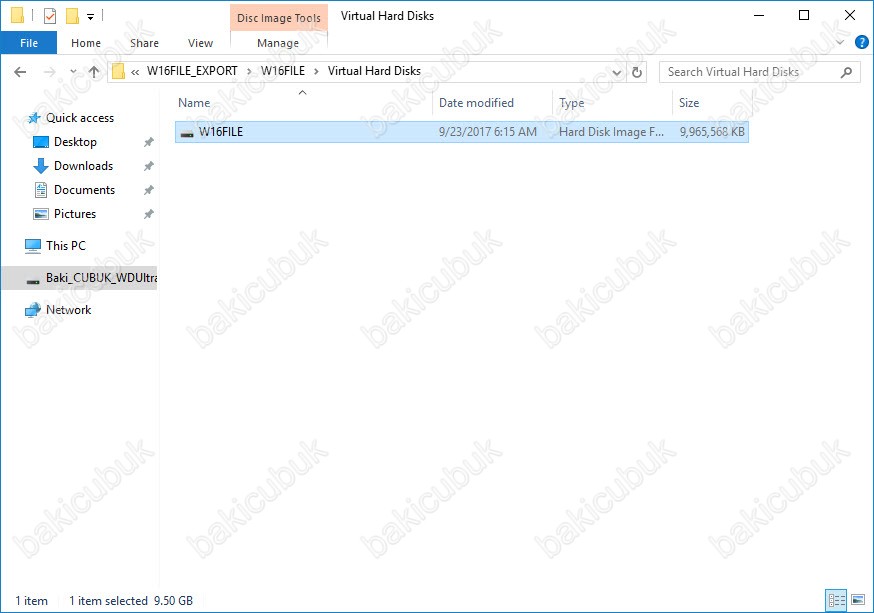Open Pictures in the navigation pane

[x=75, y=213]
